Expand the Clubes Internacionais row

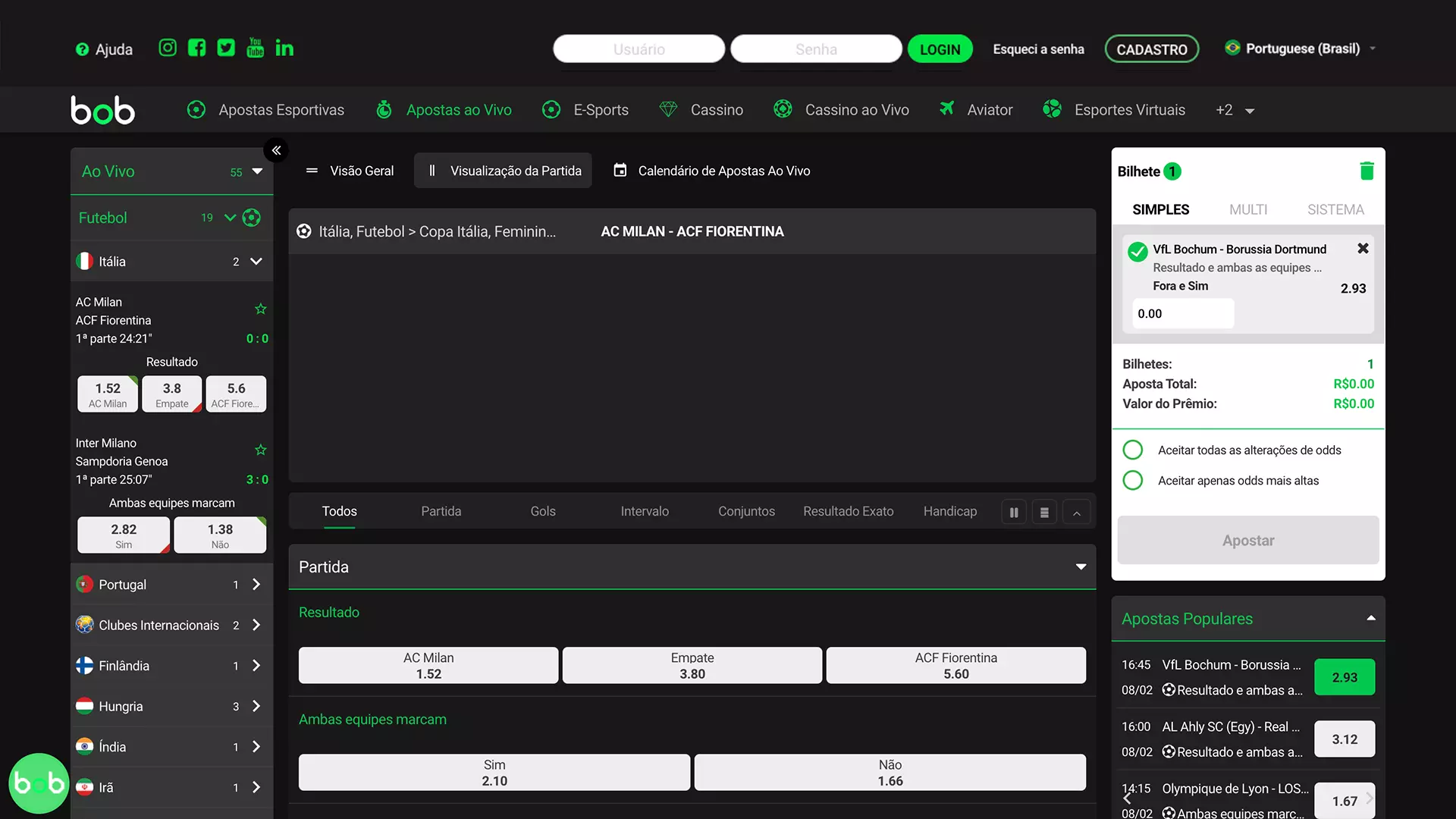coord(172,625)
